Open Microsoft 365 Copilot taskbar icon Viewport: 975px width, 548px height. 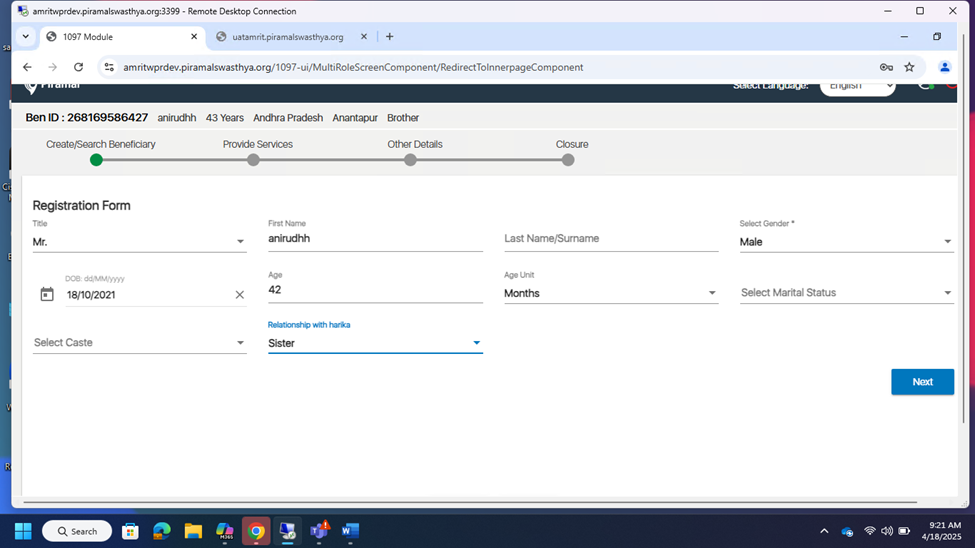(224, 531)
